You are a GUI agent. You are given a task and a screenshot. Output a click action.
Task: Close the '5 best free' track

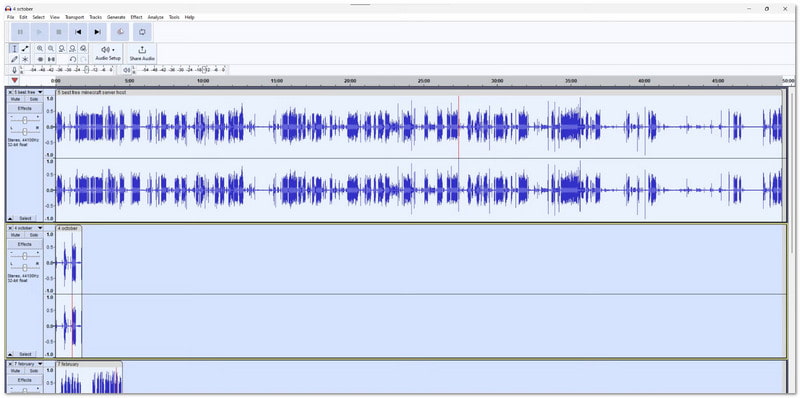click(x=10, y=92)
